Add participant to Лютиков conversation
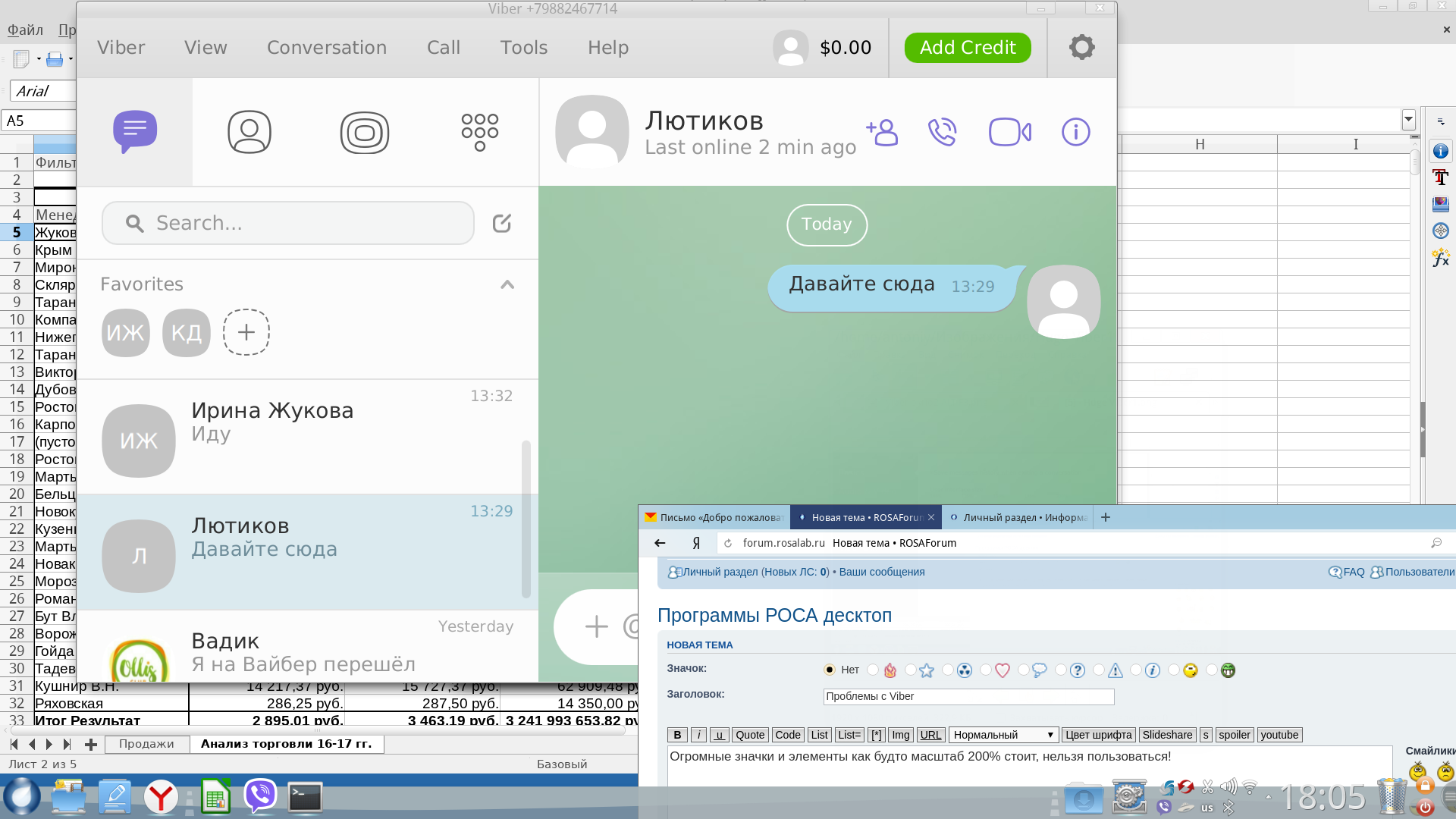The height and width of the screenshot is (819, 1456). pyautogui.click(x=882, y=132)
